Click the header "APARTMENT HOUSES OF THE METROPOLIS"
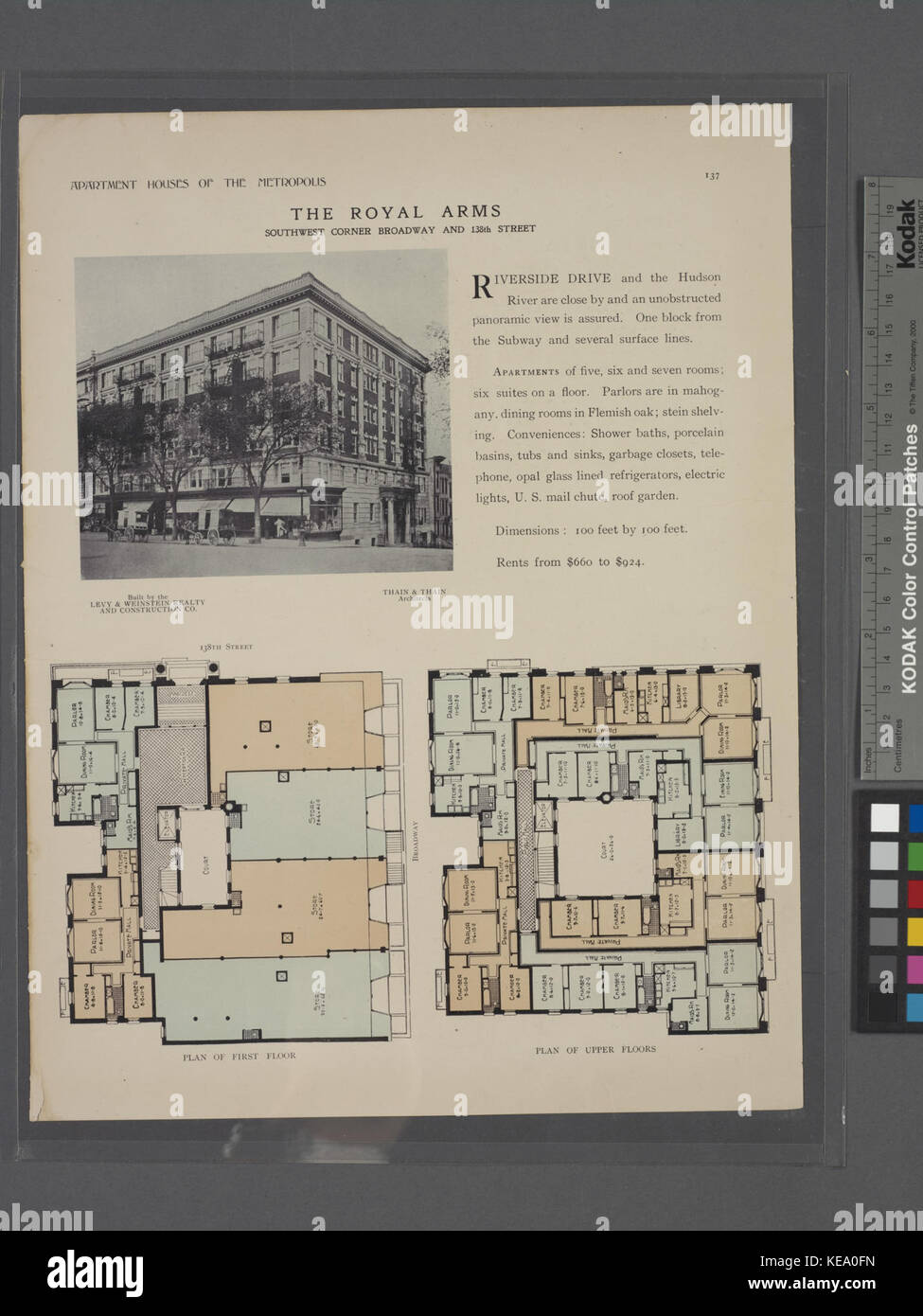 pyautogui.click(x=198, y=183)
